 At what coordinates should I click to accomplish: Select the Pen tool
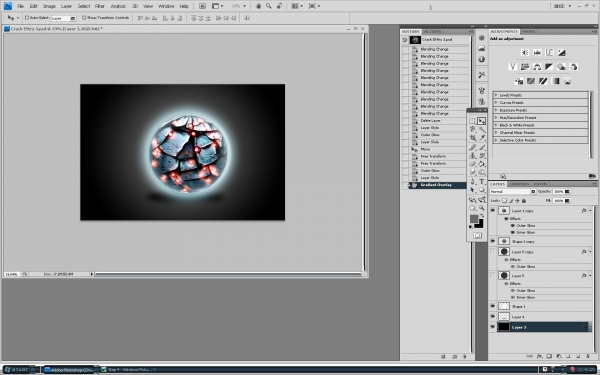[x=473, y=182]
